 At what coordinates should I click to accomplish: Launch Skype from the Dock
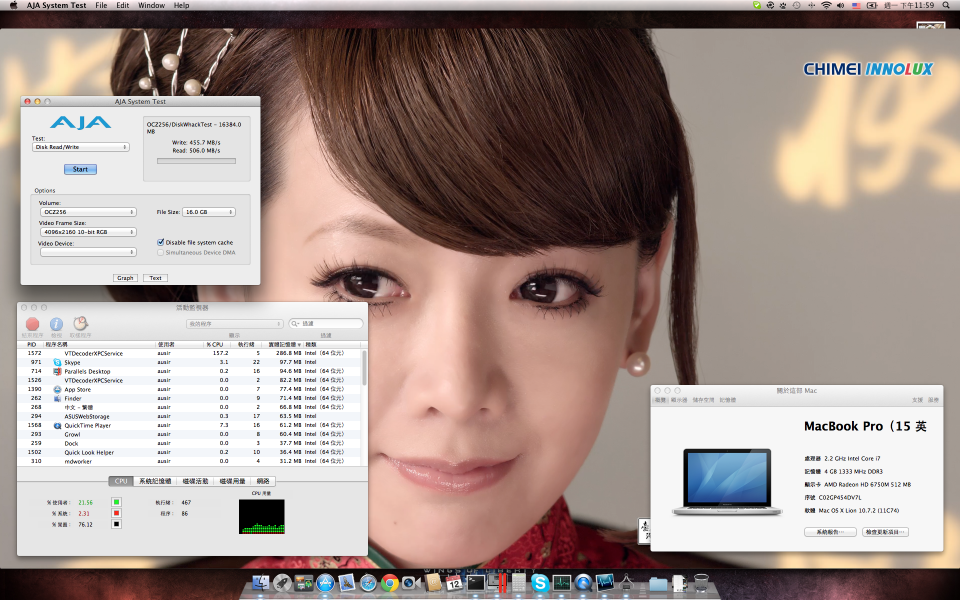(x=540, y=587)
